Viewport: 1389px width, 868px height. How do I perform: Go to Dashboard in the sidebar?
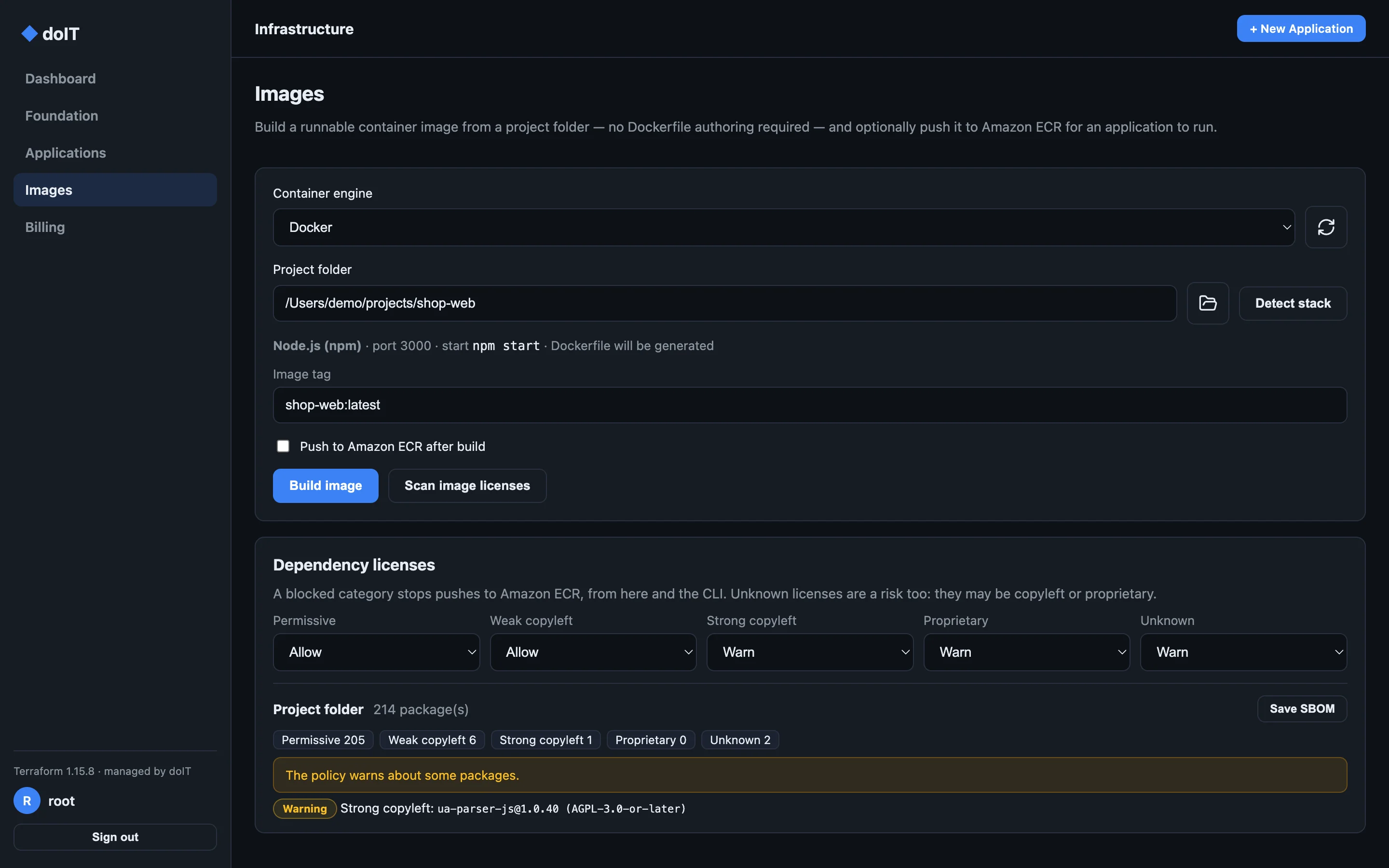pos(115,79)
